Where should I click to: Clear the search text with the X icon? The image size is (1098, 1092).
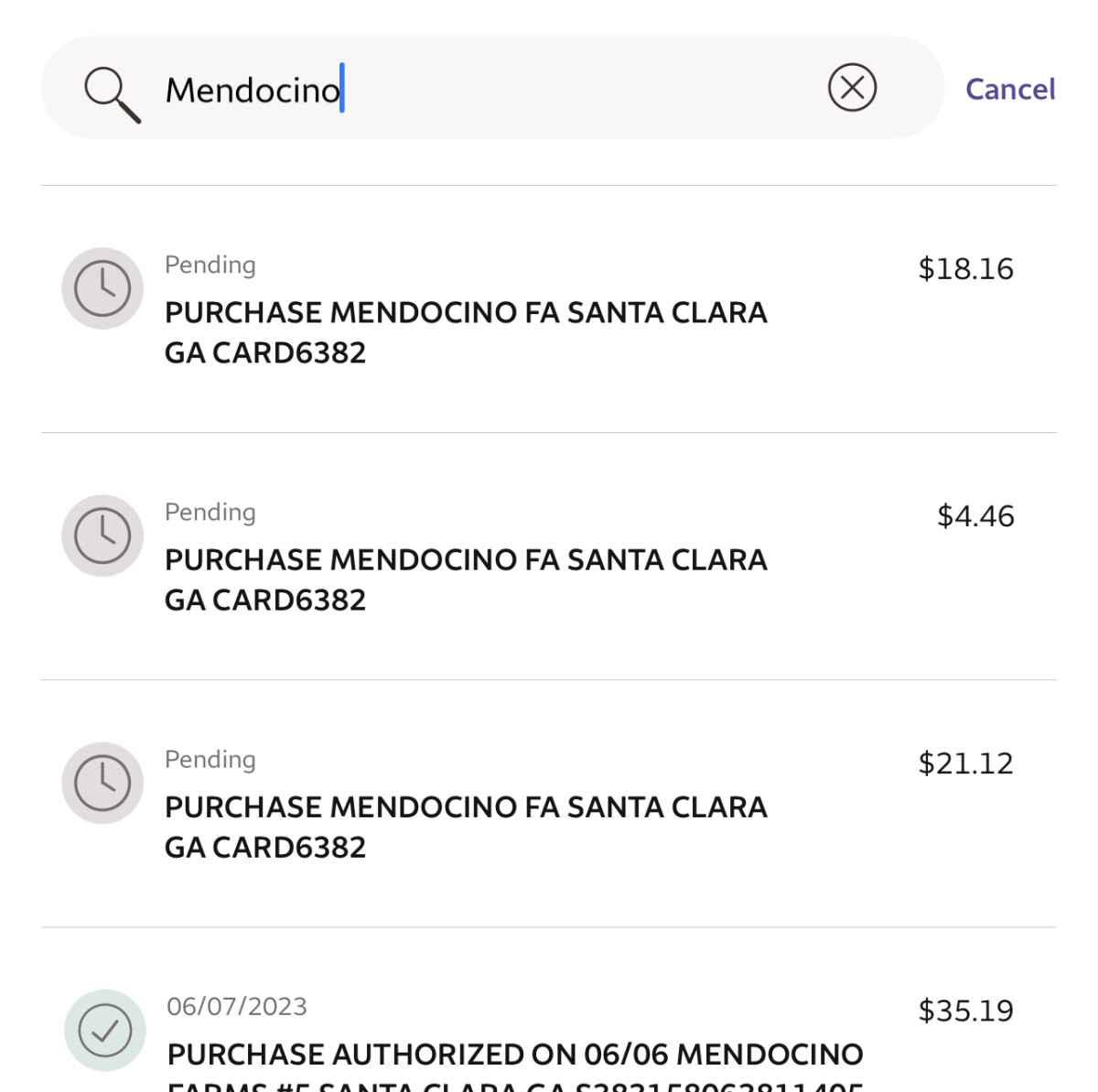click(852, 88)
